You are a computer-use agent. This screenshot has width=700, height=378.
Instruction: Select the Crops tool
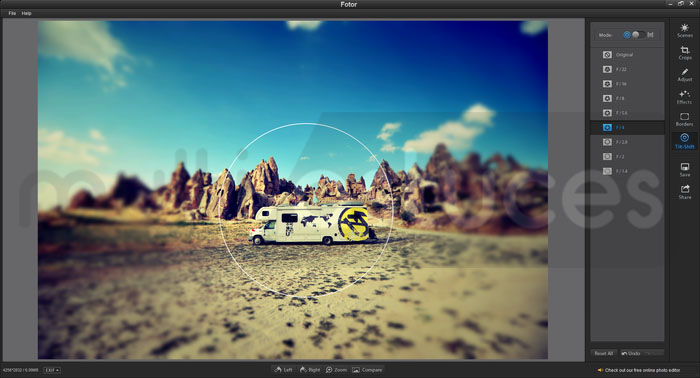pos(684,53)
